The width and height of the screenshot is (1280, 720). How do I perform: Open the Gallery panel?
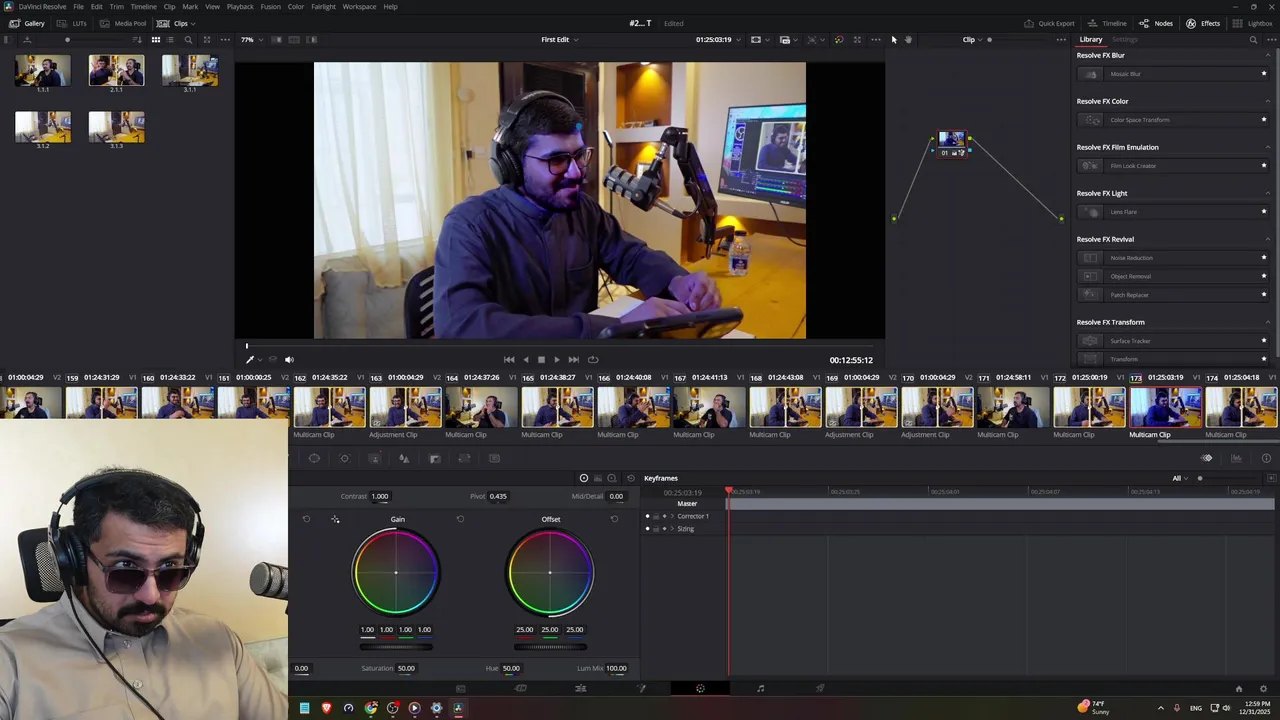[27, 23]
